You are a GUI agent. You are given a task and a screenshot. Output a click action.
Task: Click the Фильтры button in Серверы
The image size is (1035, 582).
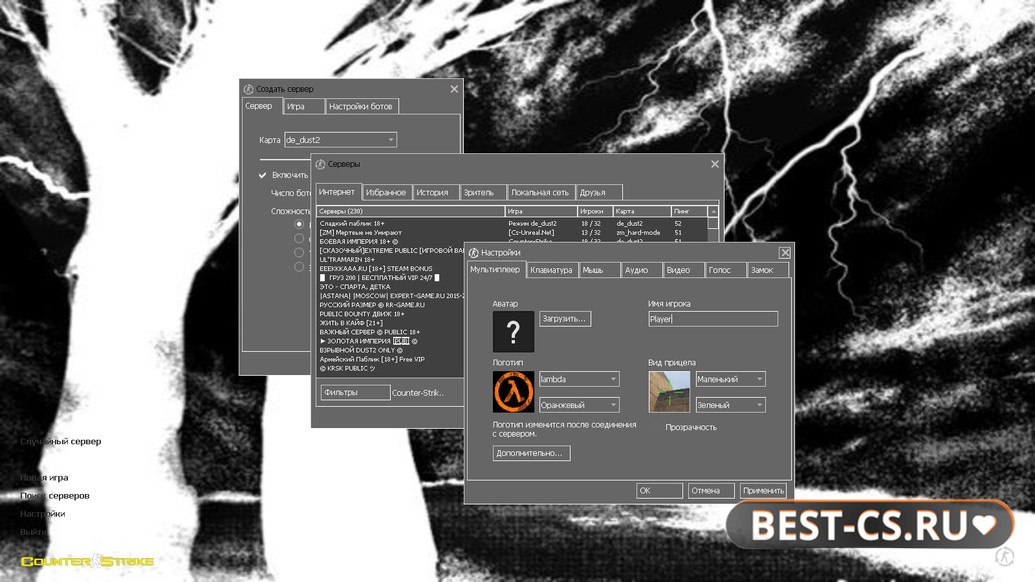[355, 392]
